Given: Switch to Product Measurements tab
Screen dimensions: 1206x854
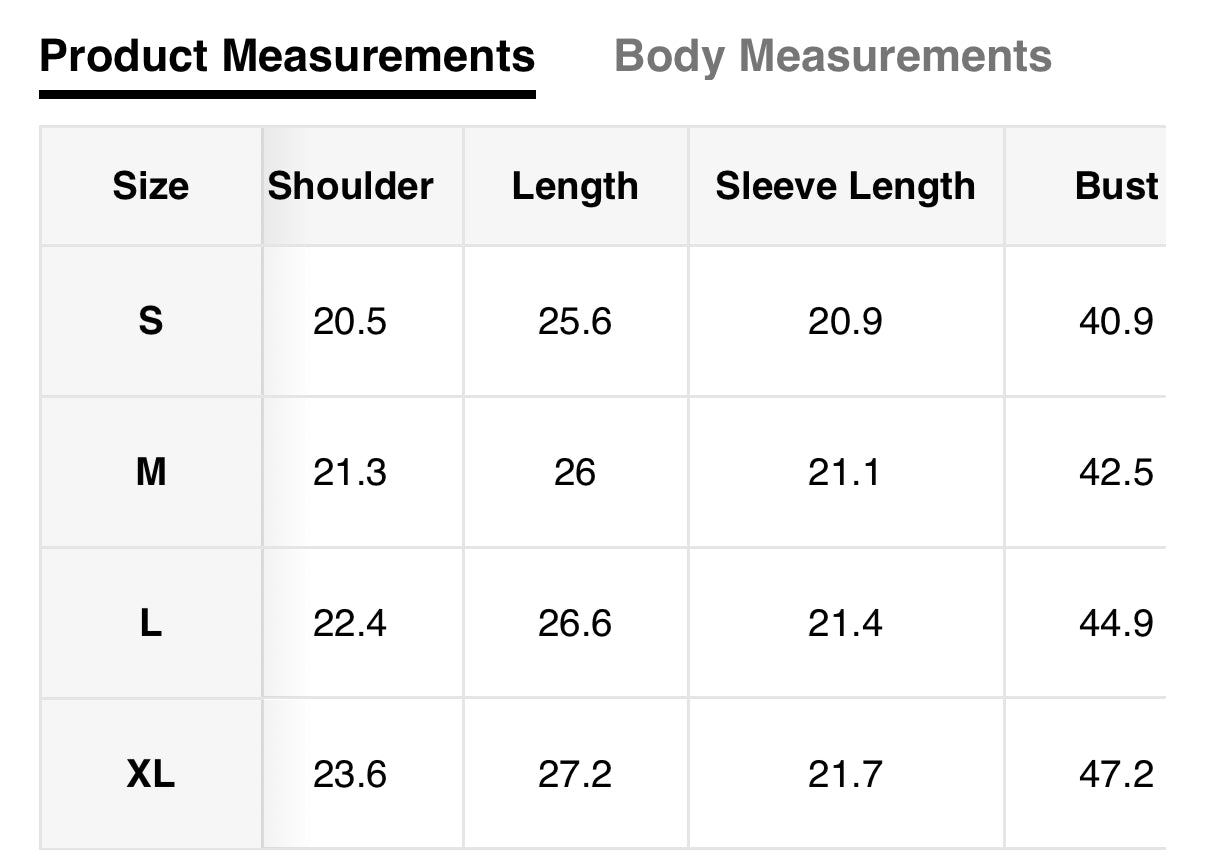Looking at the screenshot, I should point(287,56).
